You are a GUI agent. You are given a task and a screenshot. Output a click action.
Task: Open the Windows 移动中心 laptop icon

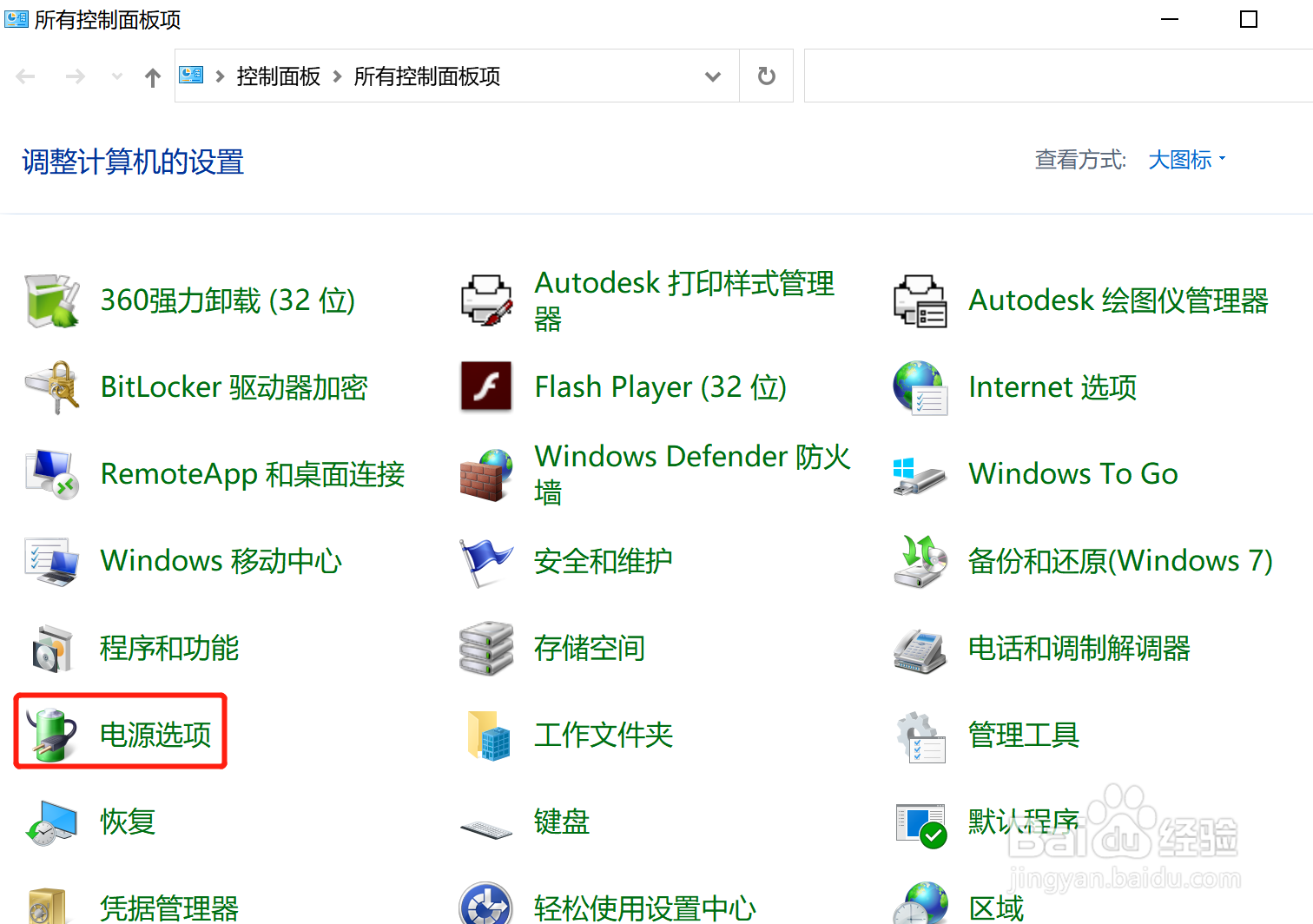click(52, 562)
